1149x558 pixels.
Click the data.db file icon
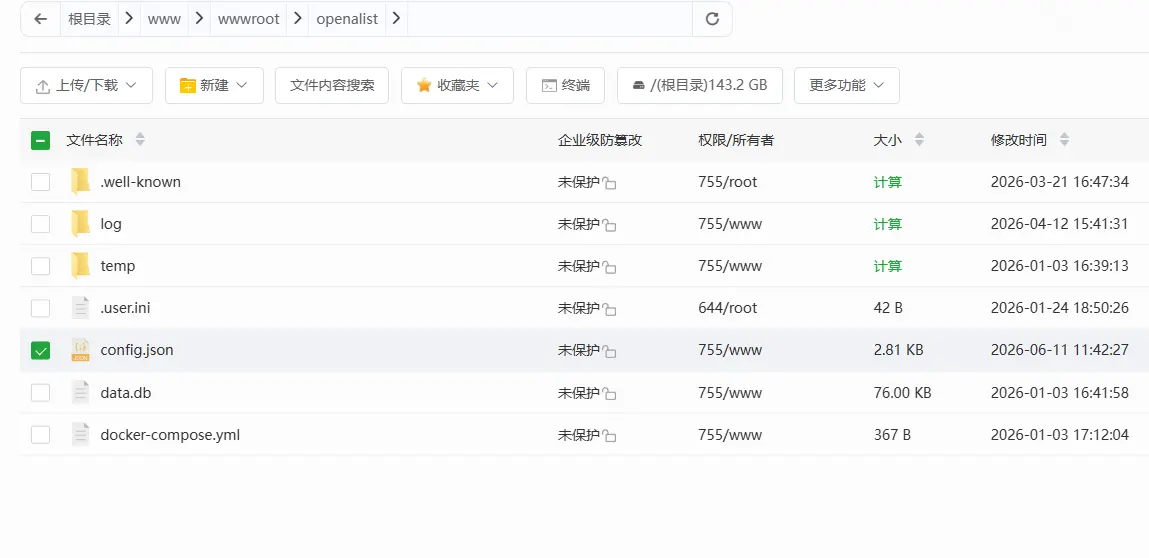81,393
